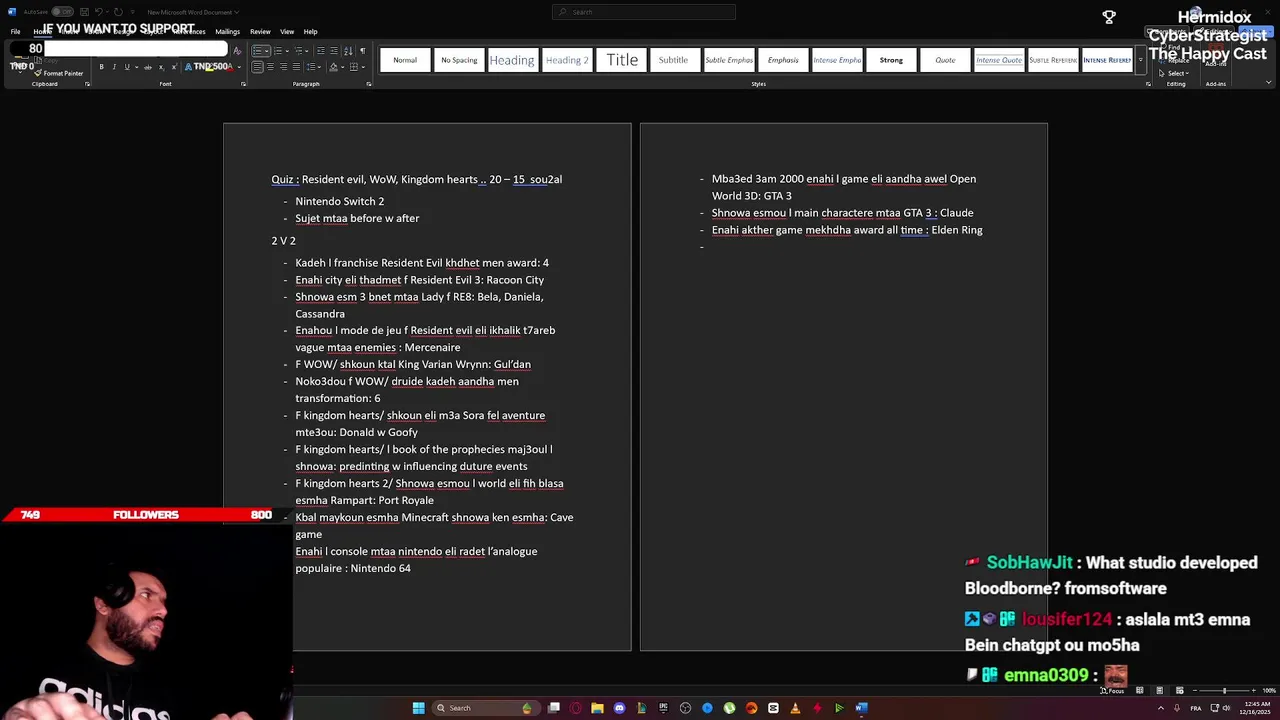Click the Save icon in title bar
The image size is (1280, 720).
[84, 12]
